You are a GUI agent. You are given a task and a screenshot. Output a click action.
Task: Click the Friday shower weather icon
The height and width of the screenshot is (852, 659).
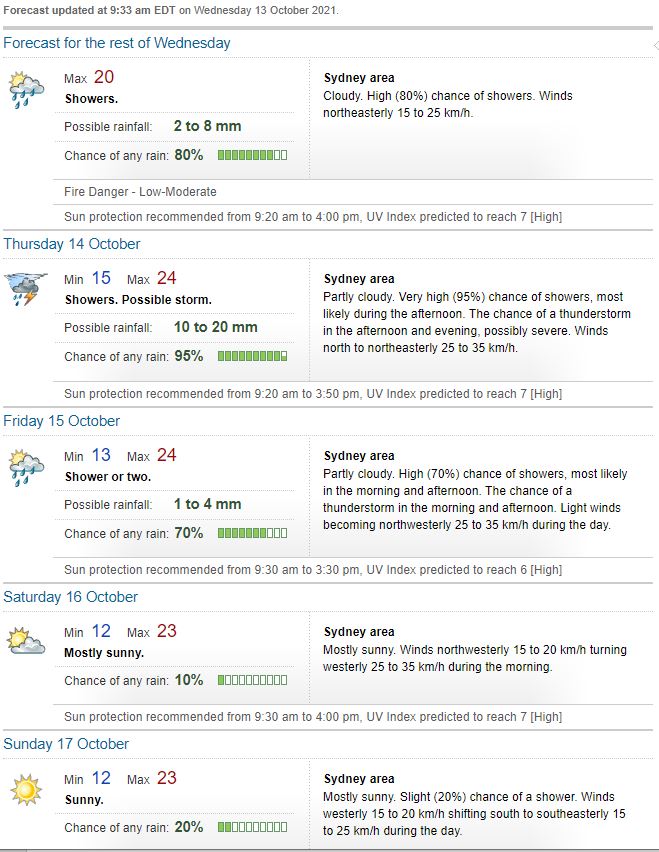(x=26, y=466)
